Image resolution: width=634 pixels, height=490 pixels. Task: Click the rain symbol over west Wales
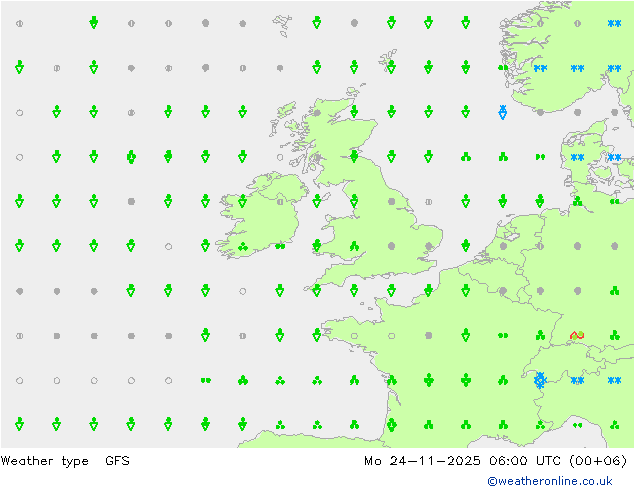click(317, 245)
